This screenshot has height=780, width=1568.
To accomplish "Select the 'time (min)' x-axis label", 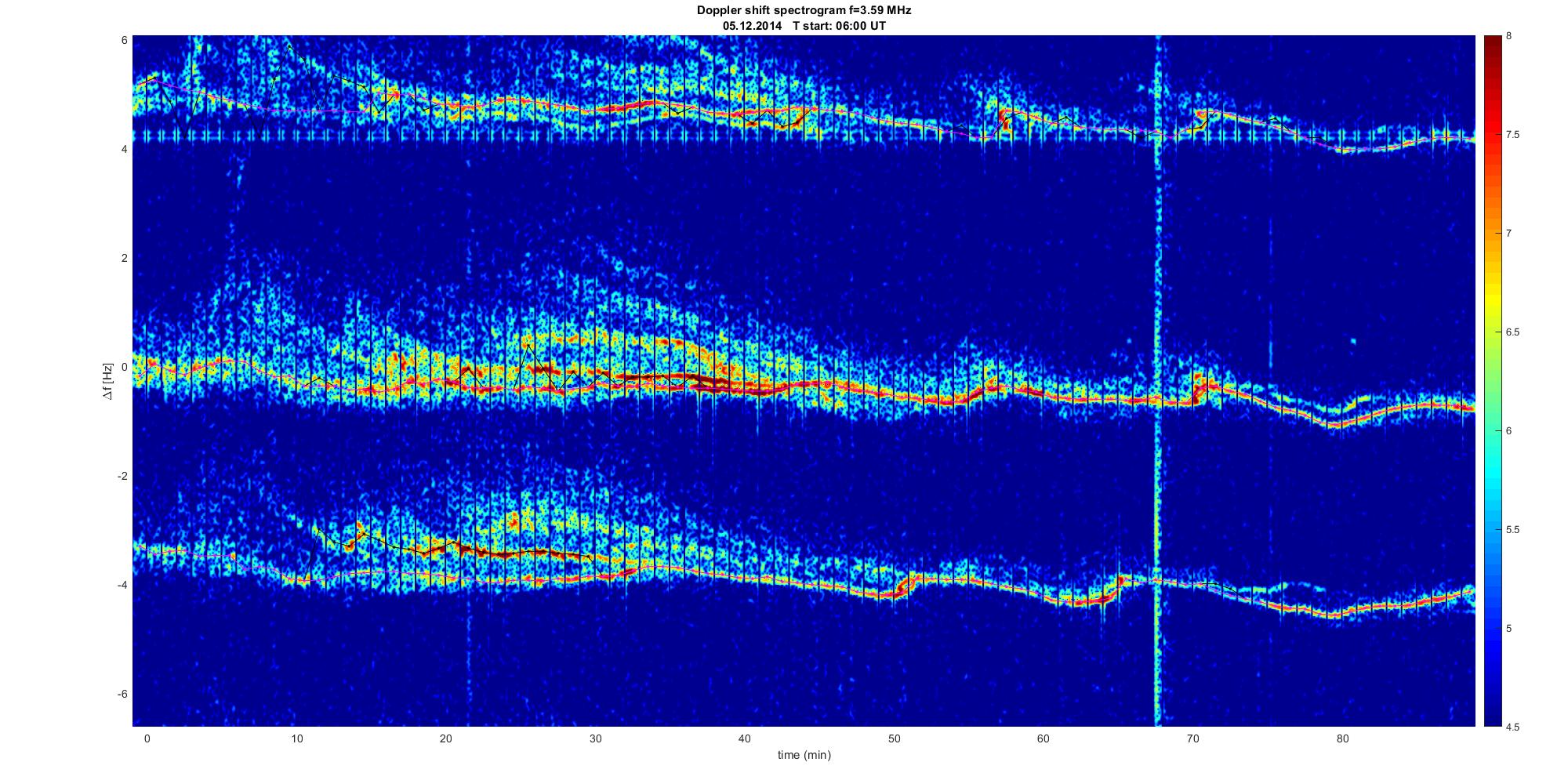I will 804,755.
